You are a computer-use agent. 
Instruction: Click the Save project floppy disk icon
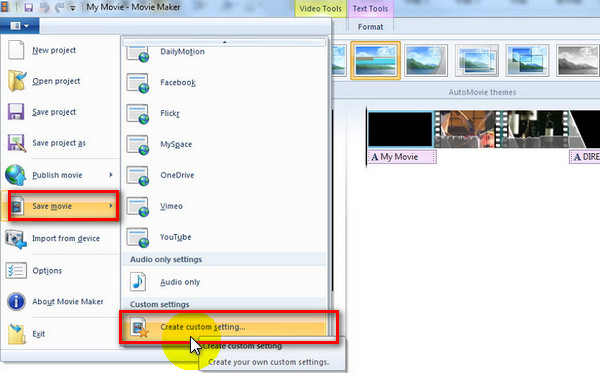click(16, 112)
